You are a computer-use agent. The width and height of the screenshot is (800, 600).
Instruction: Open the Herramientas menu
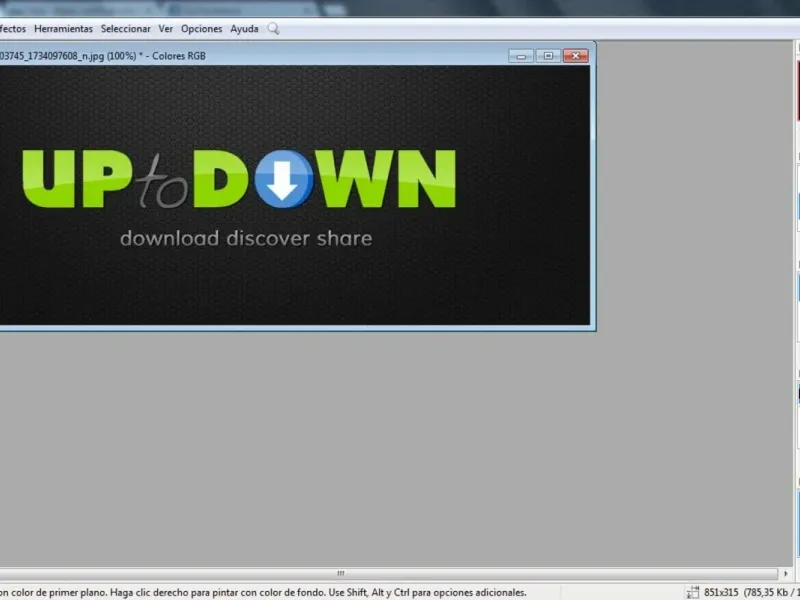click(63, 29)
